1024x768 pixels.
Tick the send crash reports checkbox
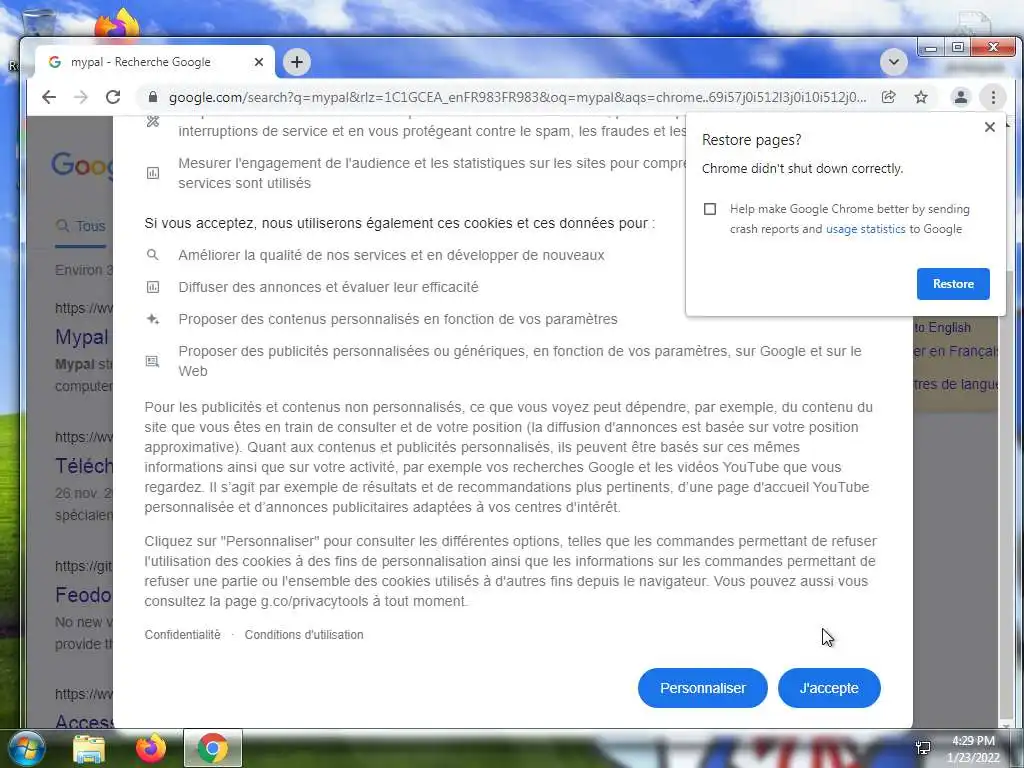point(710,209)
